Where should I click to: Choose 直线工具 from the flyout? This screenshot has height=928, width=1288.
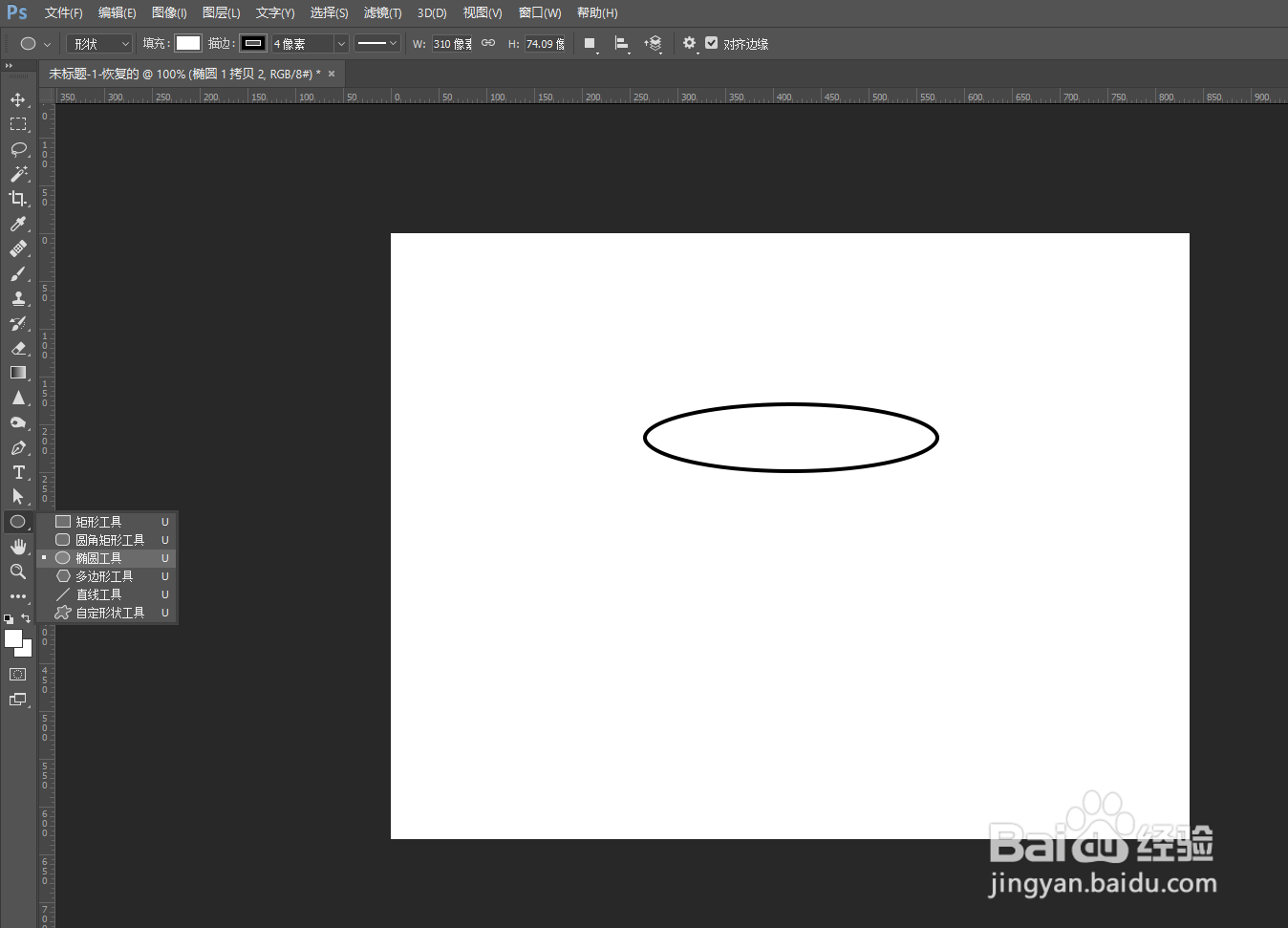click(106, 594)
